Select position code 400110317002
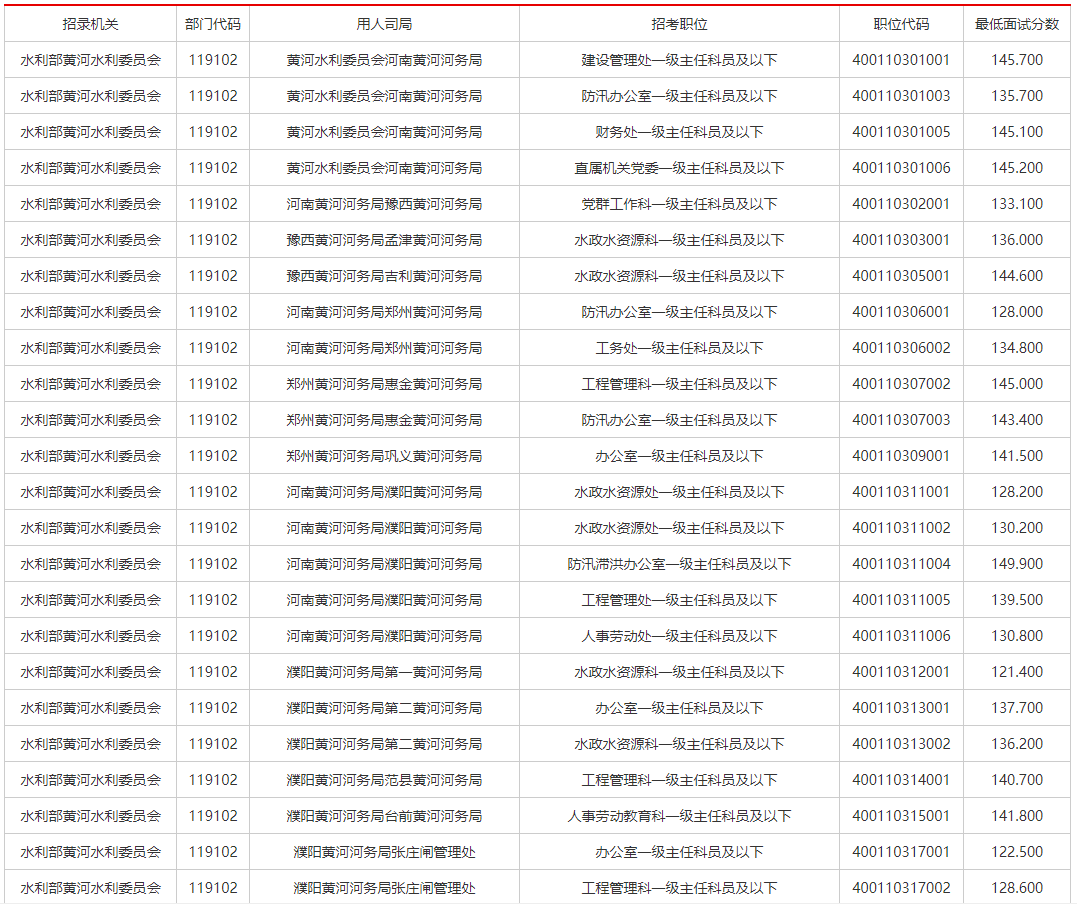This screenshot has height=907, width=1077. click(x=901, y=888)
